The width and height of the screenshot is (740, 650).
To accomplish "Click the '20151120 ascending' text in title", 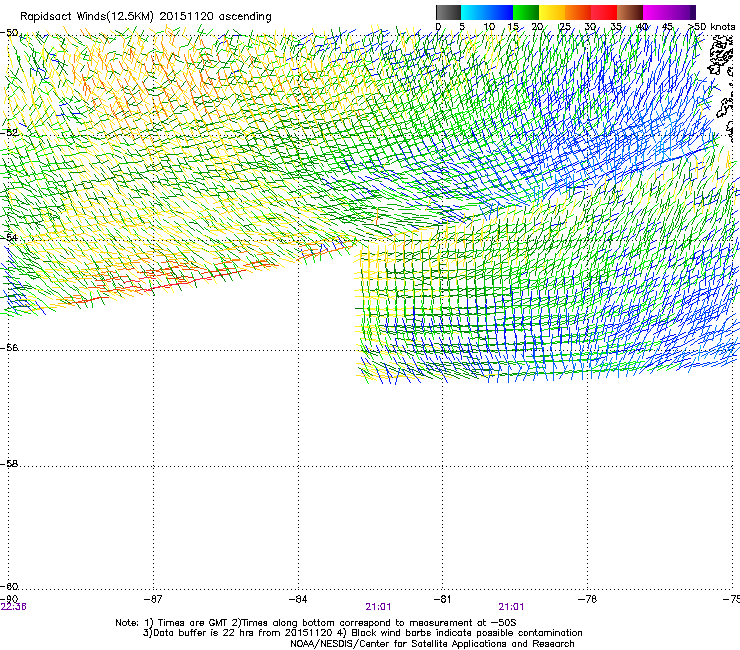I will tap(215, 17).
